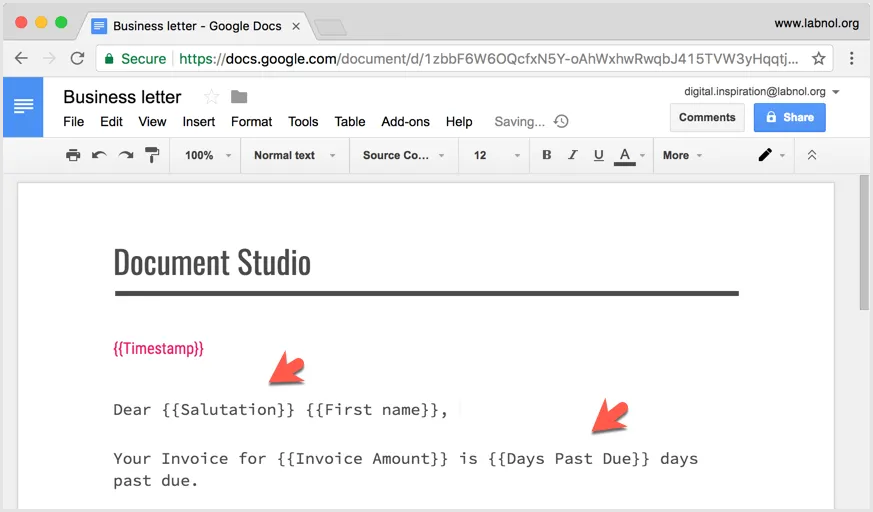Open the Add-ons menu
Viewport: 873px width, 512px height.
point(405,121)
